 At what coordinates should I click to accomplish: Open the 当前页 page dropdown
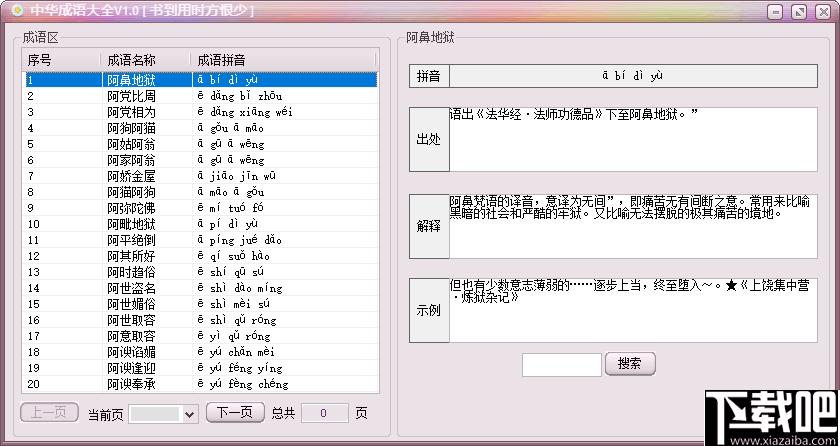pyautogui.click(x=164, y=413)
